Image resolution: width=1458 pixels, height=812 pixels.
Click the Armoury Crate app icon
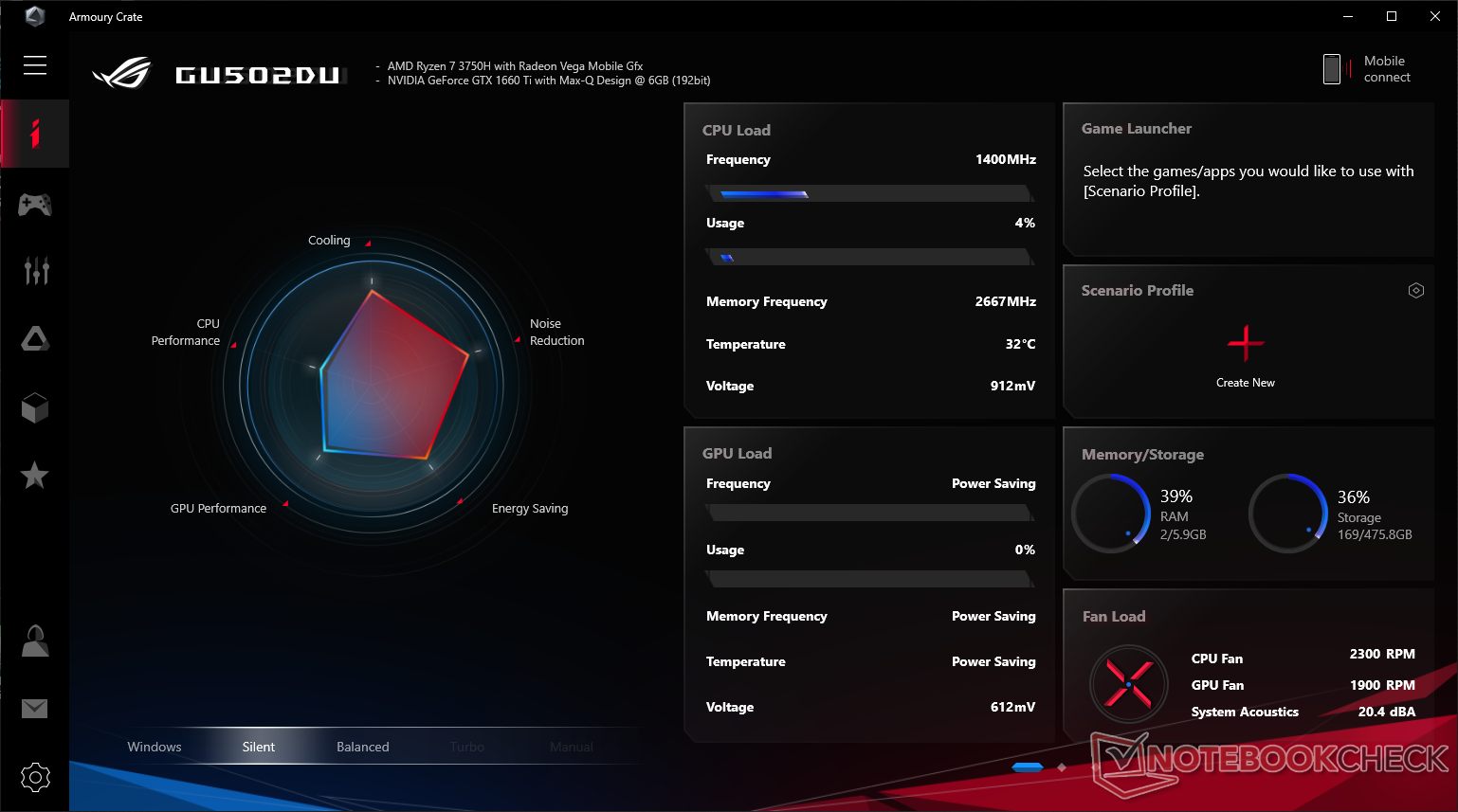(x=35, y=16)
